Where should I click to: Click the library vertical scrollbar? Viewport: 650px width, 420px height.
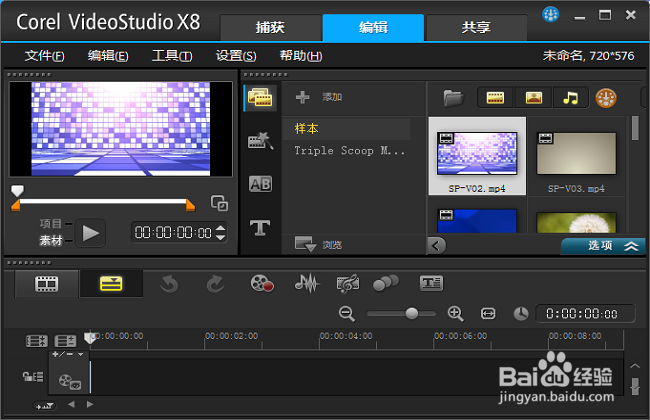point(635,128)
